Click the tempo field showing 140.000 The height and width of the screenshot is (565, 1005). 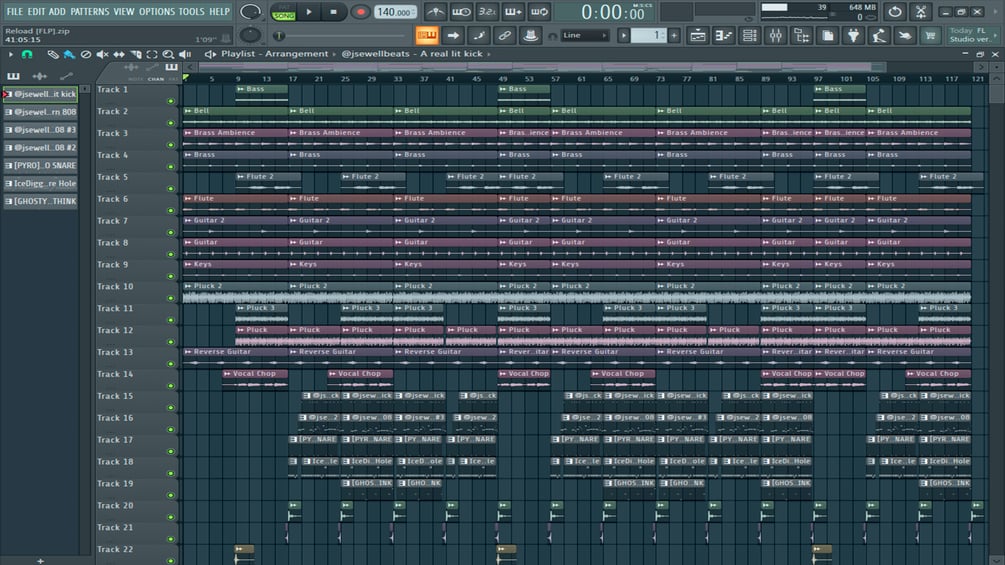(394, 12)
